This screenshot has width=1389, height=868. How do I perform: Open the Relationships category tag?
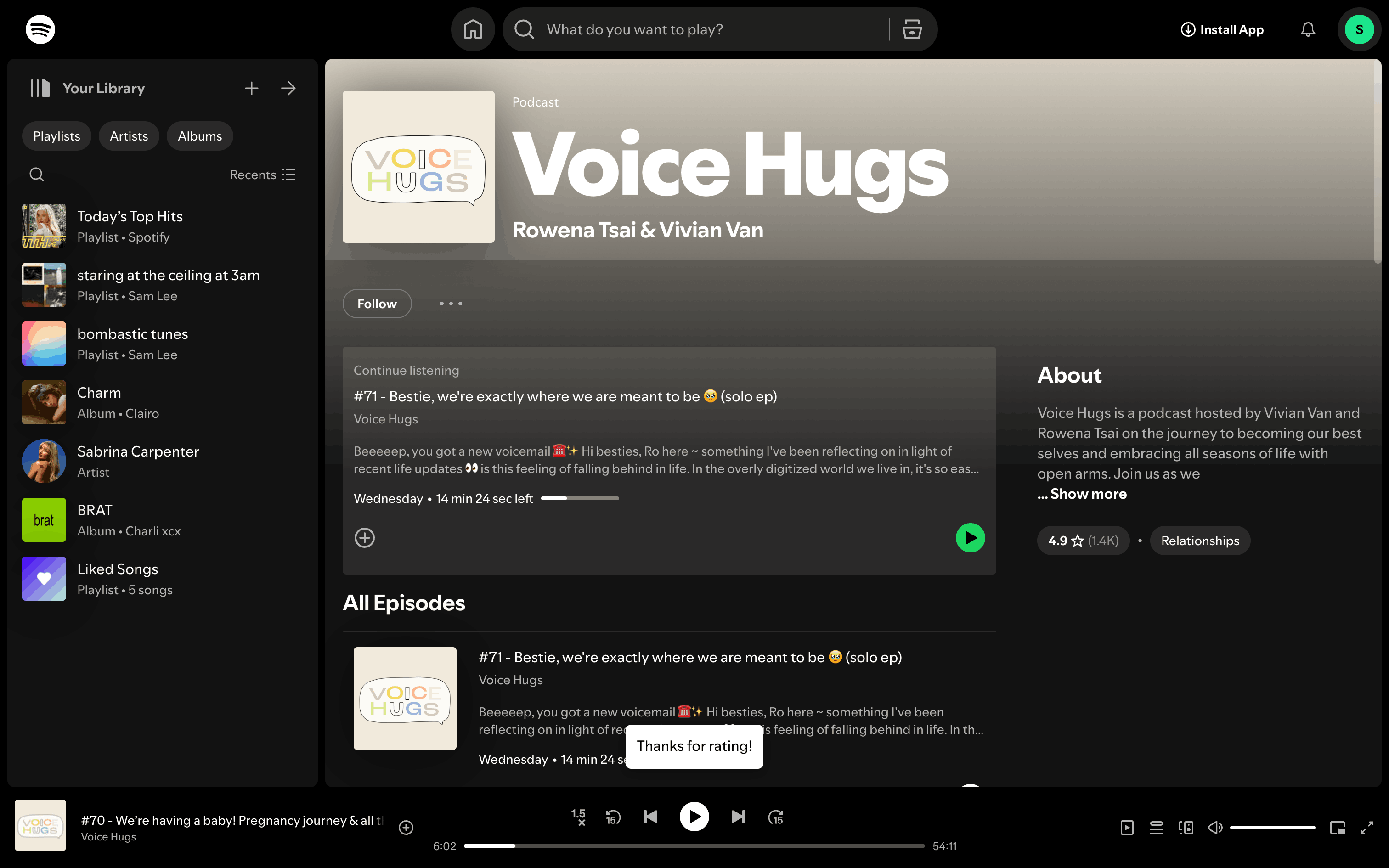coord(1200,541)
